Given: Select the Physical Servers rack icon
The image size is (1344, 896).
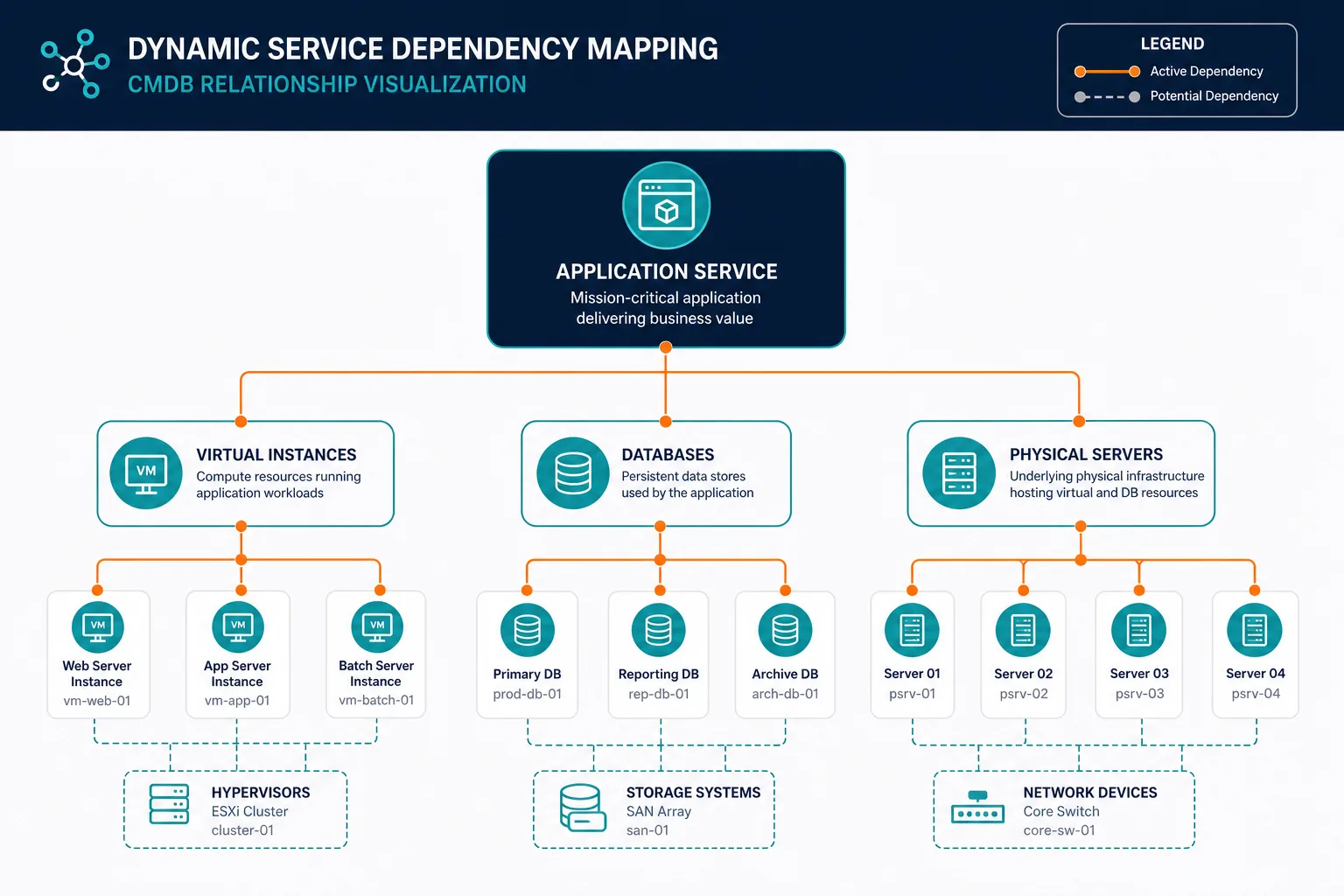Looking at the screenshot, I should click(x=959, y=473).
